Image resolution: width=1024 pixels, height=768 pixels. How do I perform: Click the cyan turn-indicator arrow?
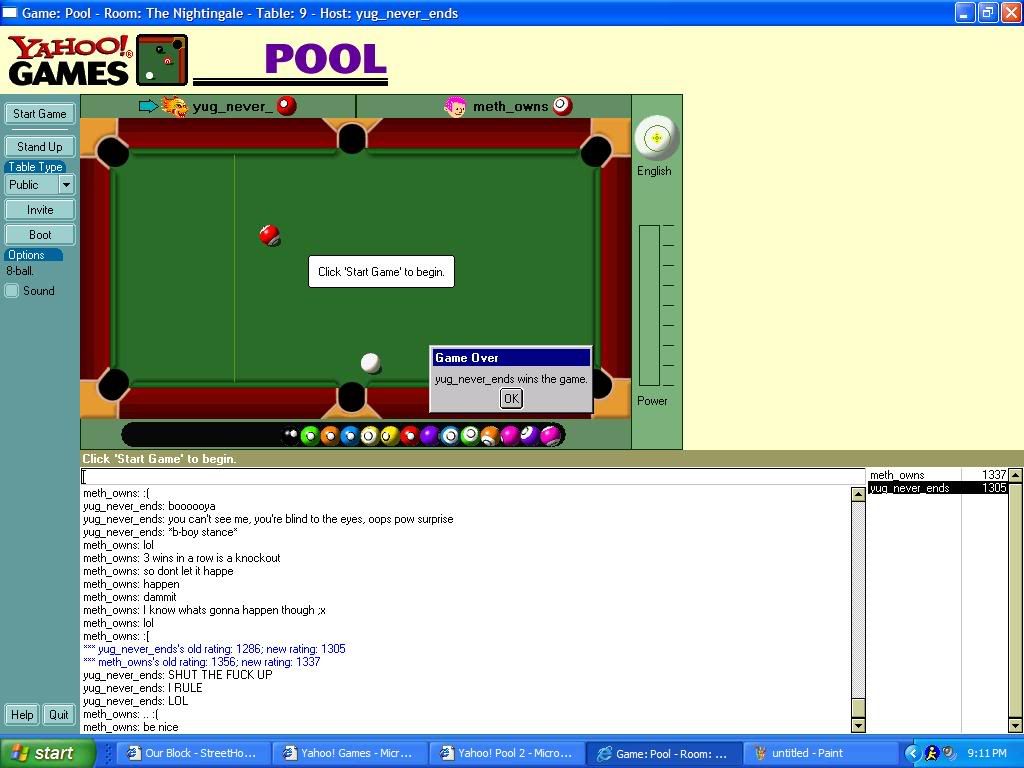coord(148,106)
